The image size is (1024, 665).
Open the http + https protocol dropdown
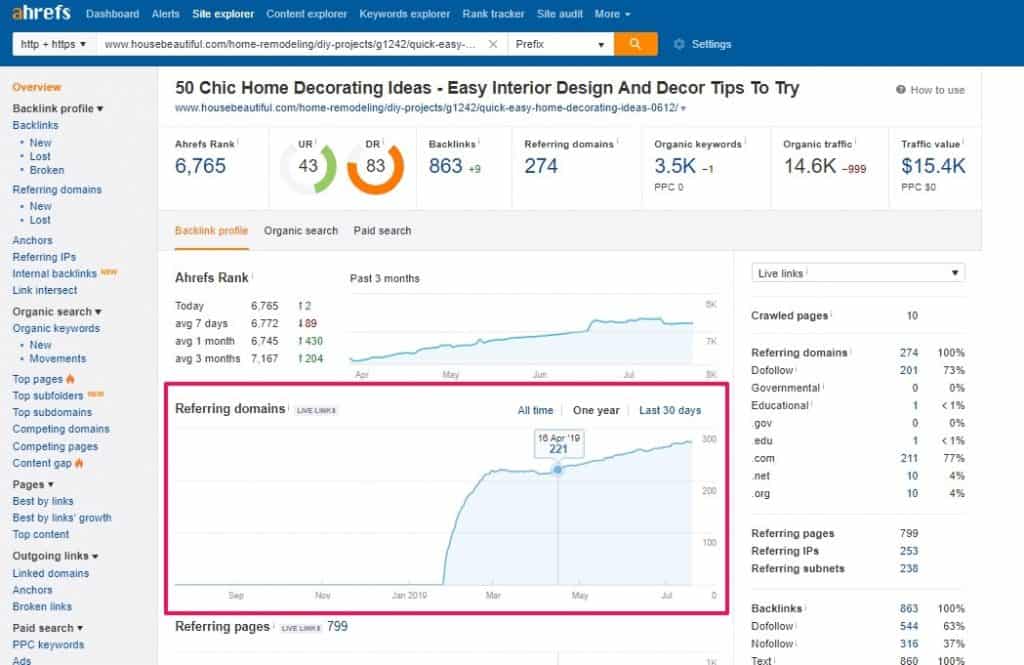[54, 45]
